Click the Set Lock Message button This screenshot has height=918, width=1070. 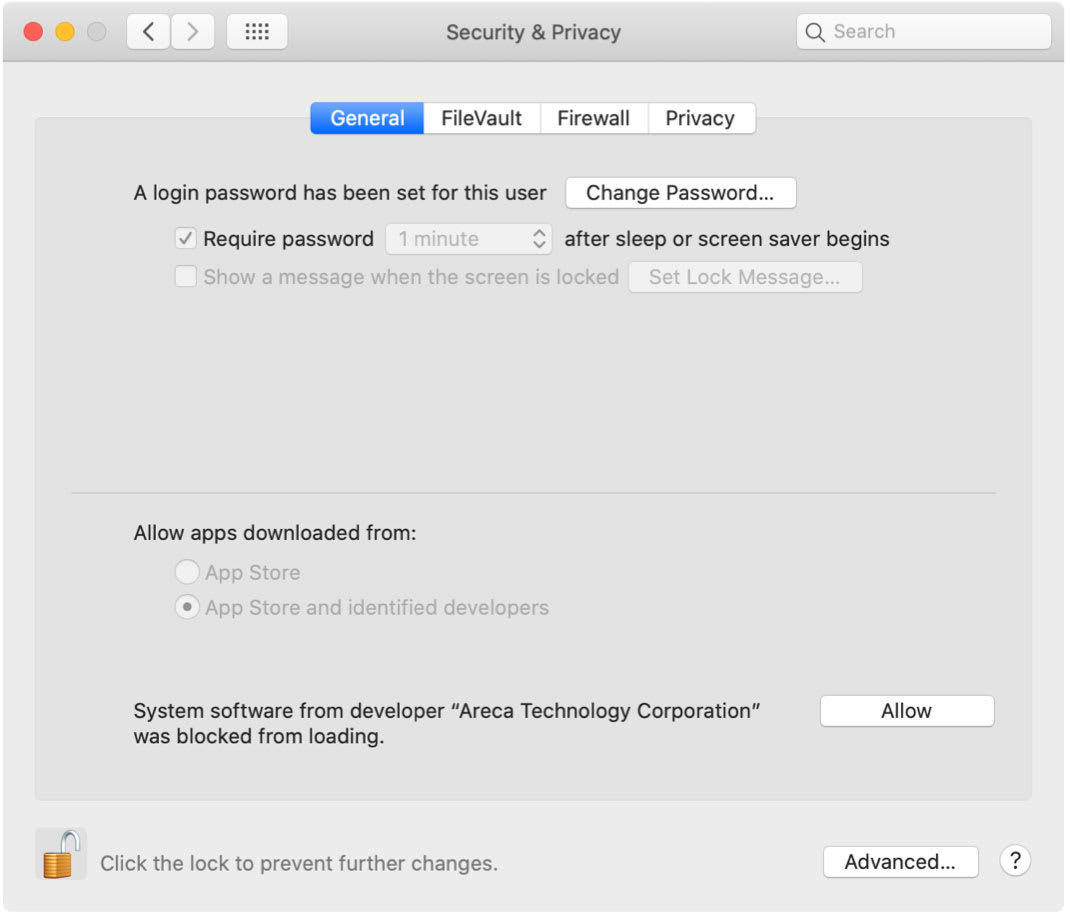(x=745, y=277)
